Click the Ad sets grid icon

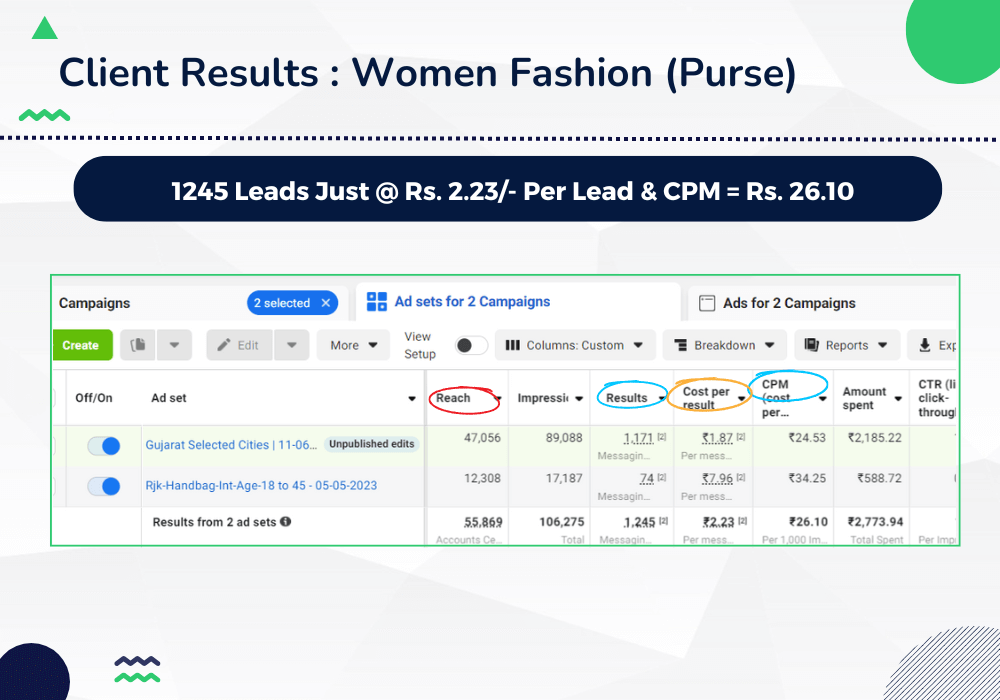pos(377,302)
